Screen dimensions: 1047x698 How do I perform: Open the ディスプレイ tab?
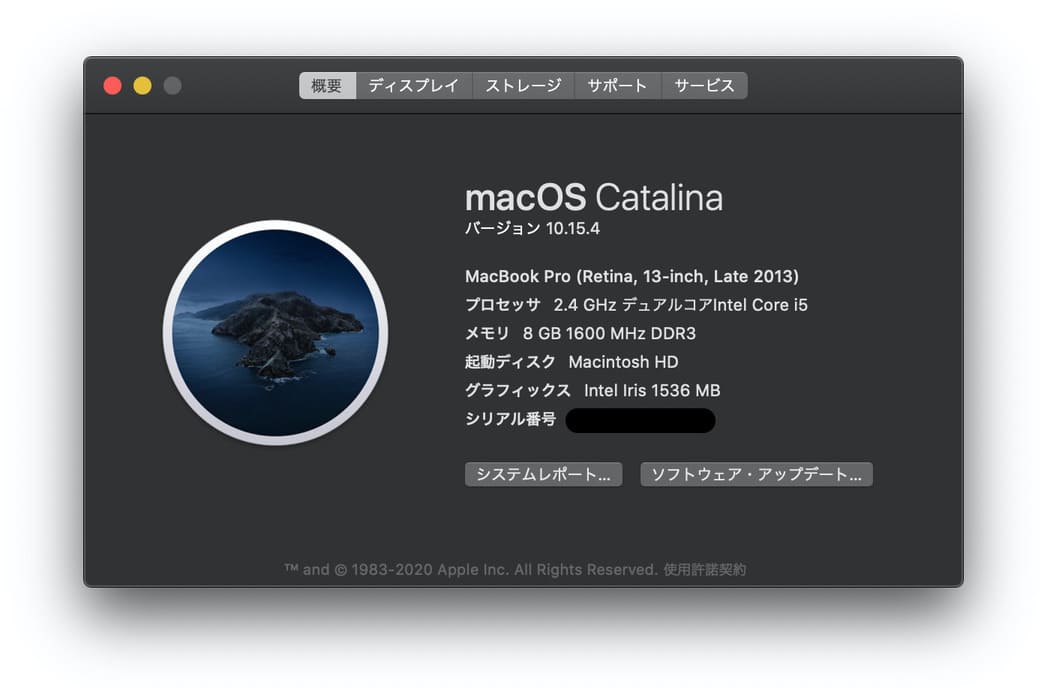click(x=414, y=85)
